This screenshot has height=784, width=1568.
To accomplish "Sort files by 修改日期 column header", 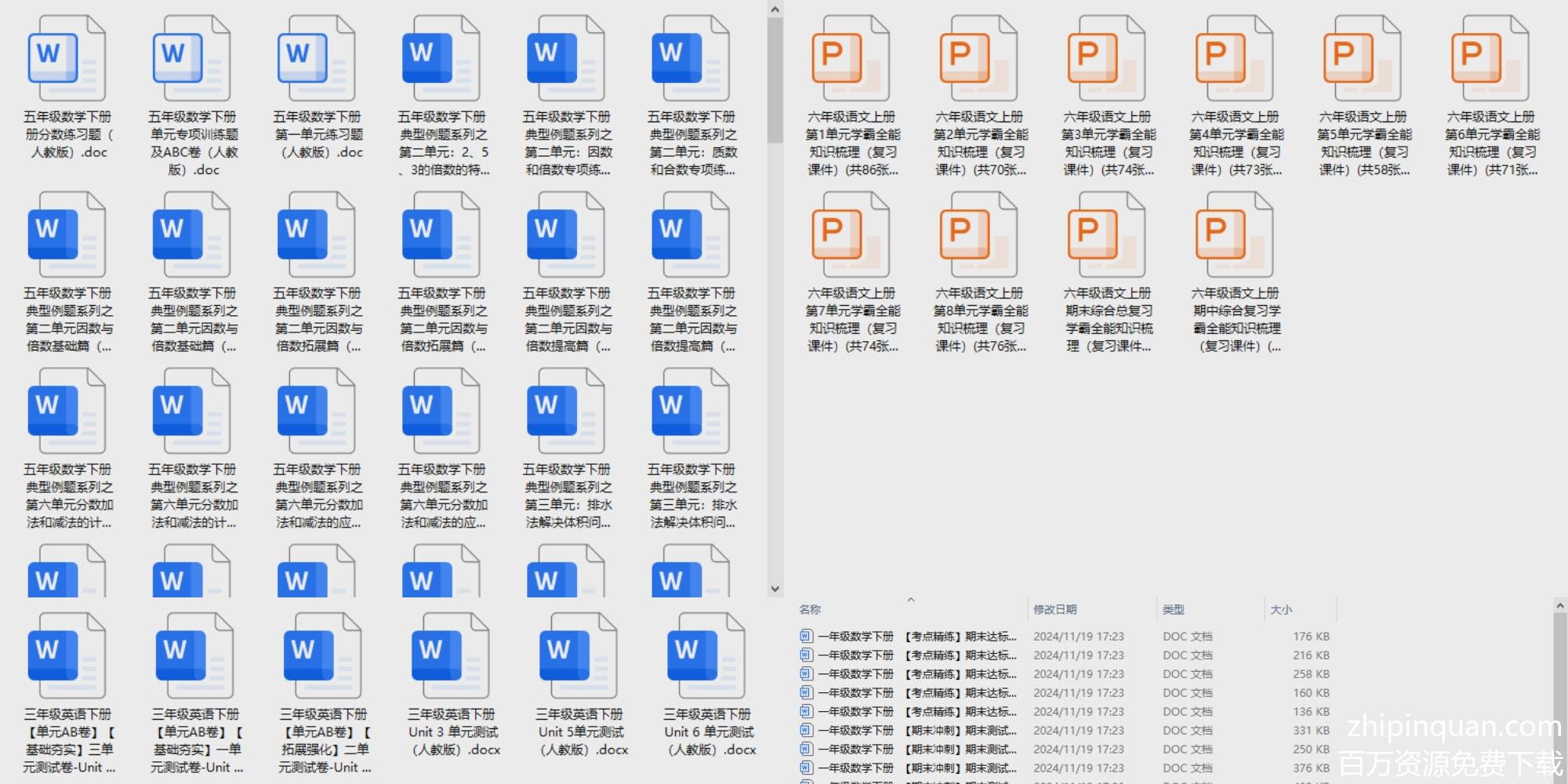I will [1054, 609].
